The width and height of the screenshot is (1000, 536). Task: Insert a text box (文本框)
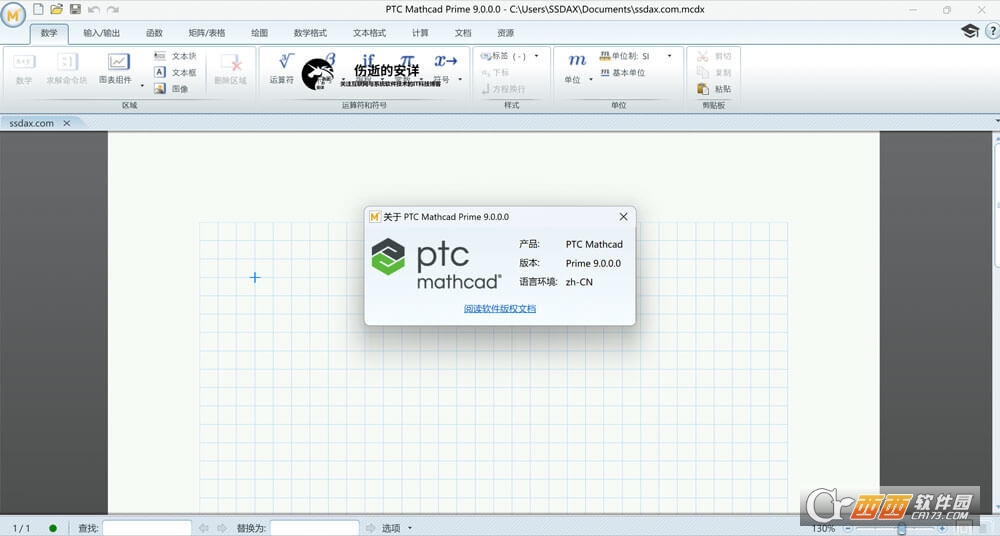pos(175,73)
